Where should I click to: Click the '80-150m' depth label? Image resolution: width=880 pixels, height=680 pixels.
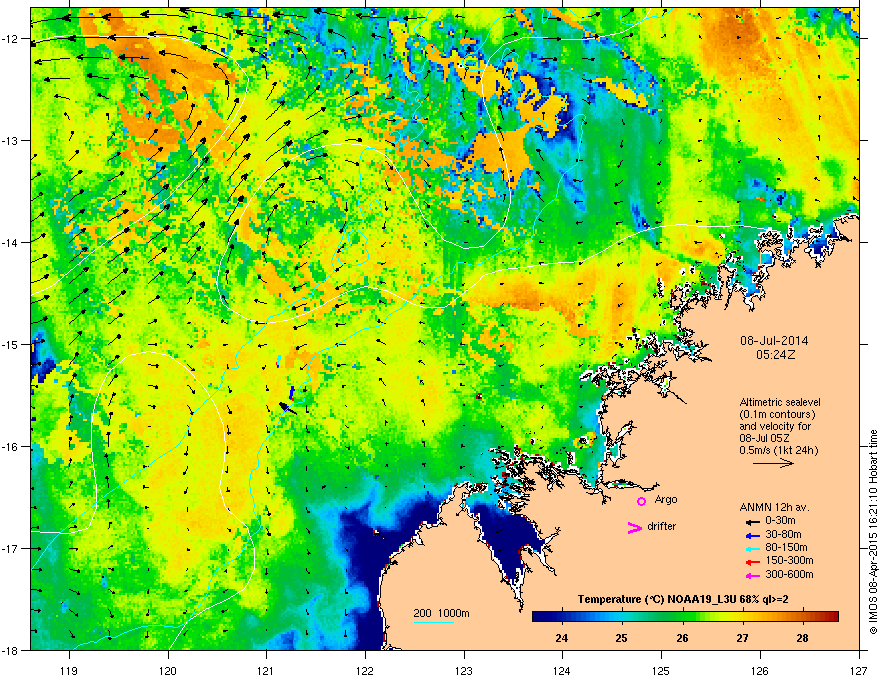pyautogui.click(x=786, y=548)
